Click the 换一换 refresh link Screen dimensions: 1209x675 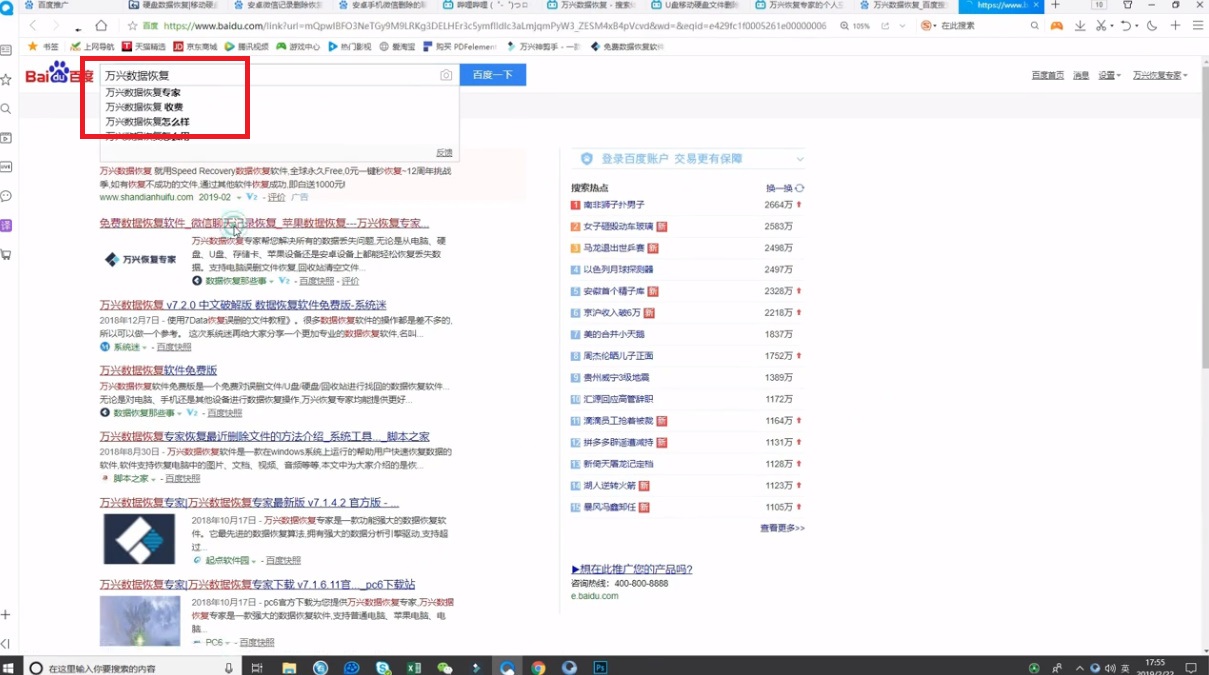(779, 188)
